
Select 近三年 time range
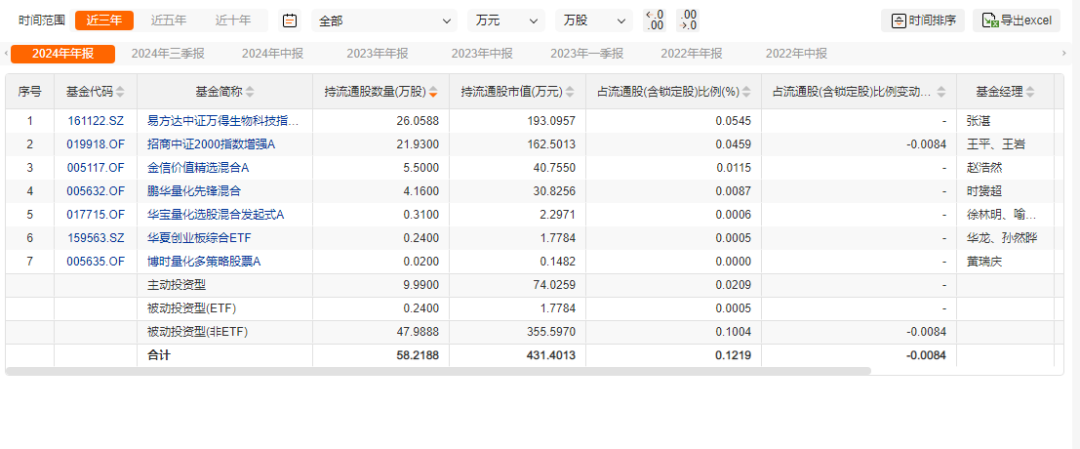pos(104,20)
